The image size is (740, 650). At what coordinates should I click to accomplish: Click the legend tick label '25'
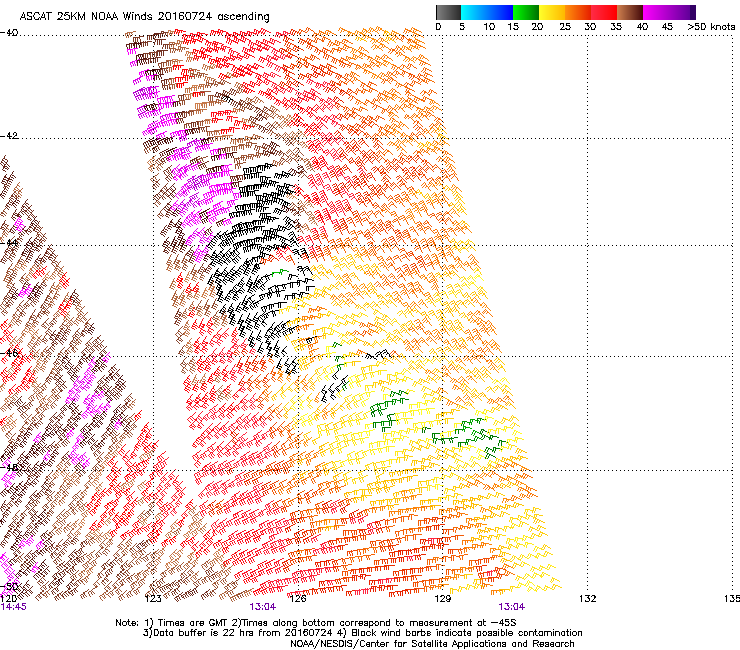pyautogui.click(x=565, y=27)
